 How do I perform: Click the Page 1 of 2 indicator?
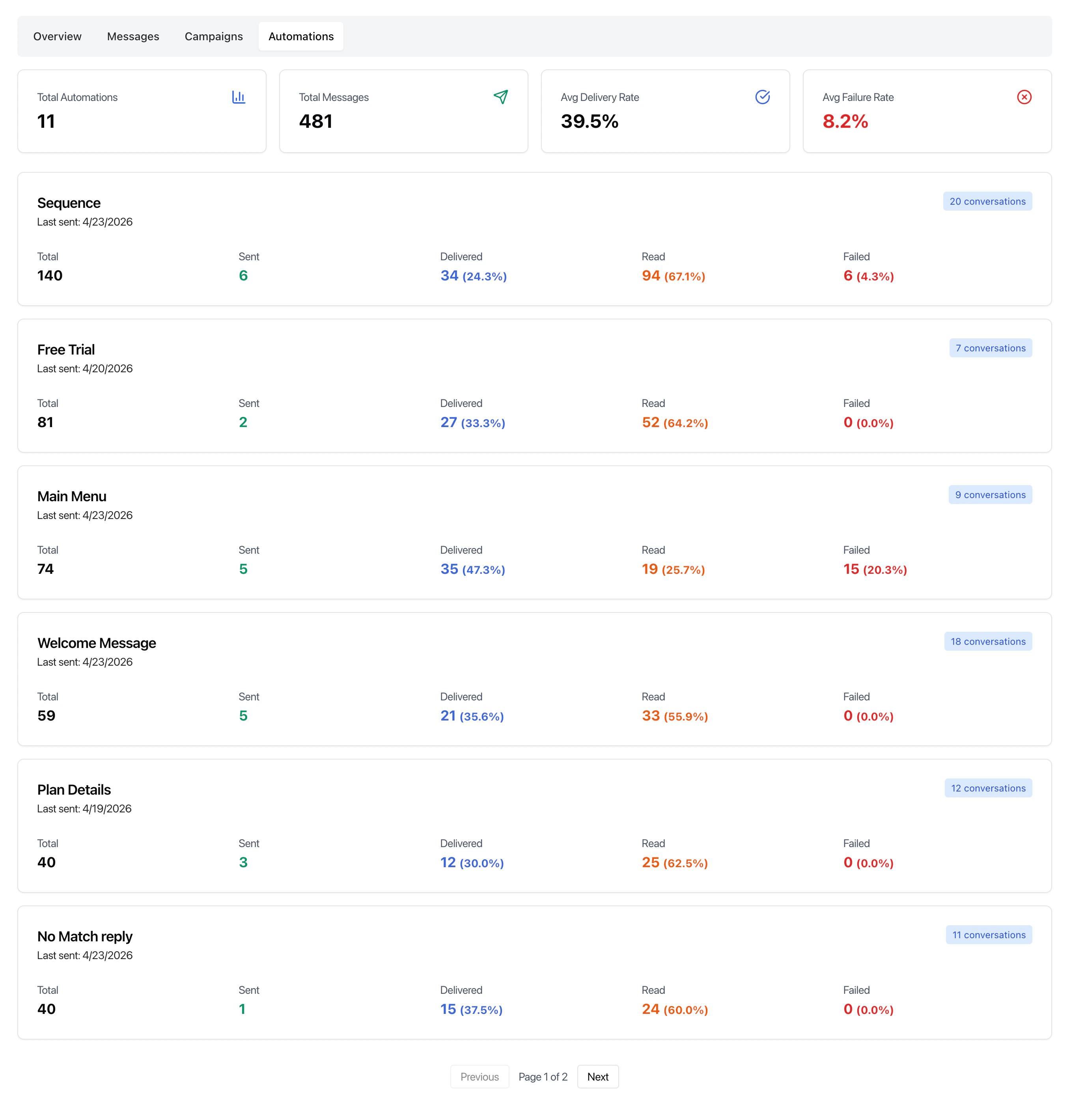click(542, 1077)
